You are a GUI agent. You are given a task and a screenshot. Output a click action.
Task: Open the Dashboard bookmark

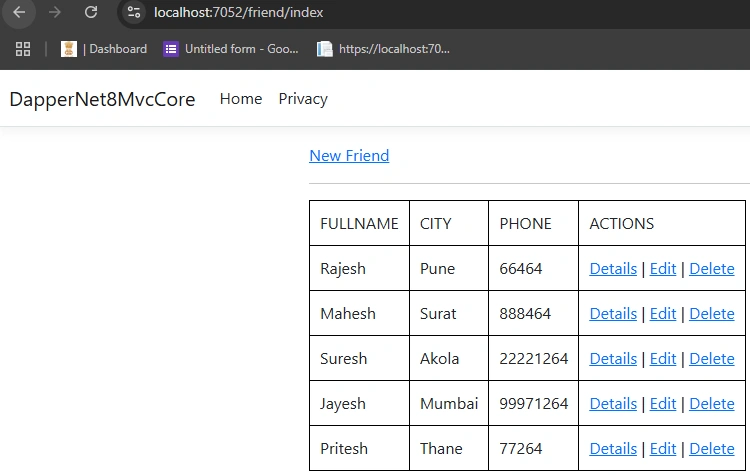point(104,49)
